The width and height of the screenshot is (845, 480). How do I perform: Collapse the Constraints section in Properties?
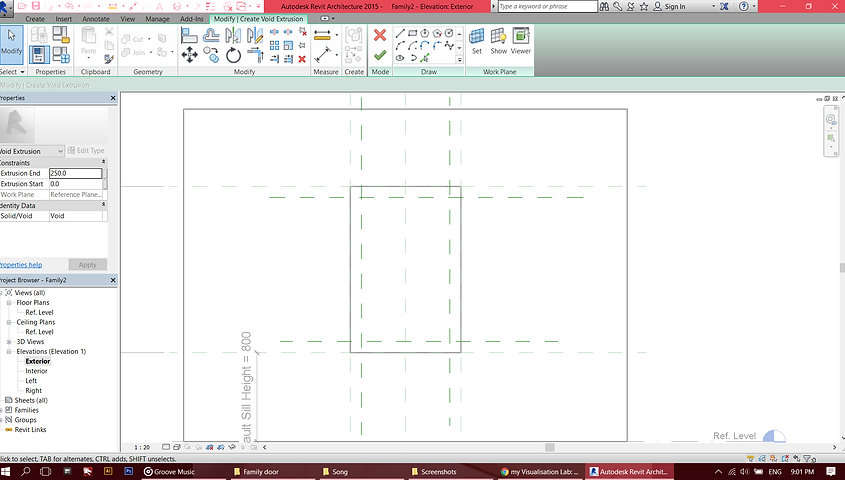103,162
